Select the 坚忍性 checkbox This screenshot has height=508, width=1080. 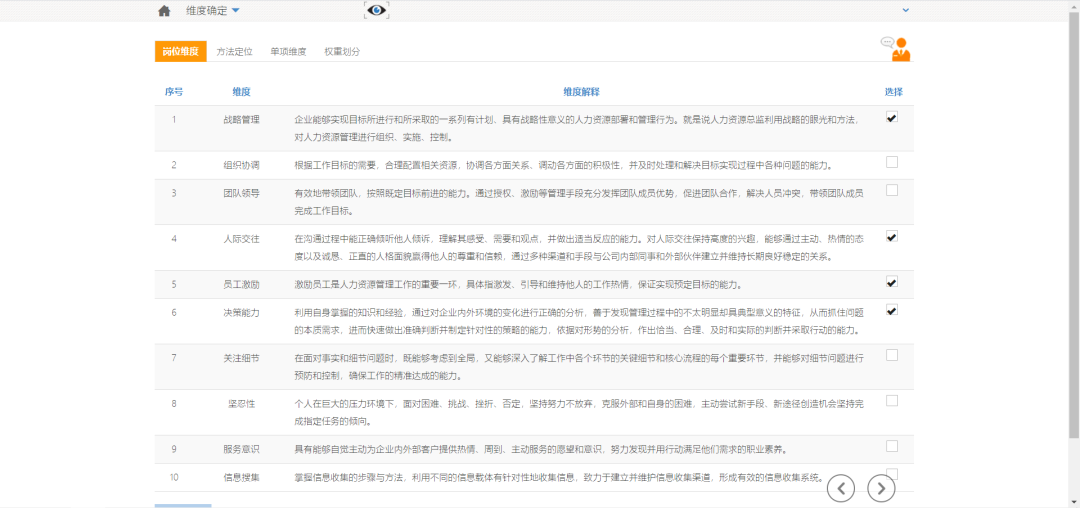coord(891,401)
